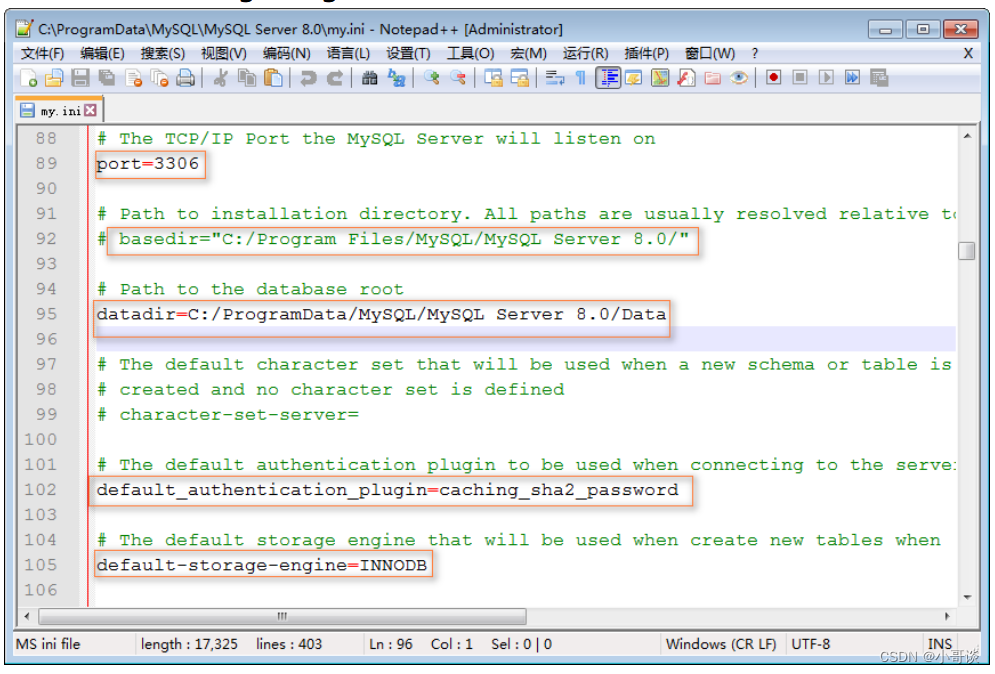
Task: Click the Open file folder icon
Action: pyautogui.click(x=54, y=78)
